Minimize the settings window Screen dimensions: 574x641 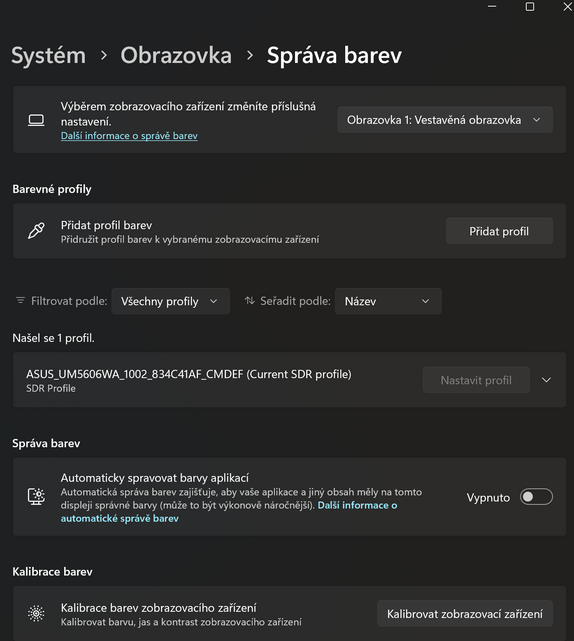pos(492,7)
